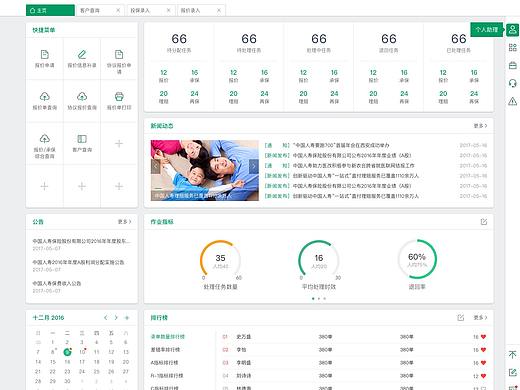Open the second news headline about 2016年年度业绩
This screenshot has height=390, width=520.
(x=352, y=155)
